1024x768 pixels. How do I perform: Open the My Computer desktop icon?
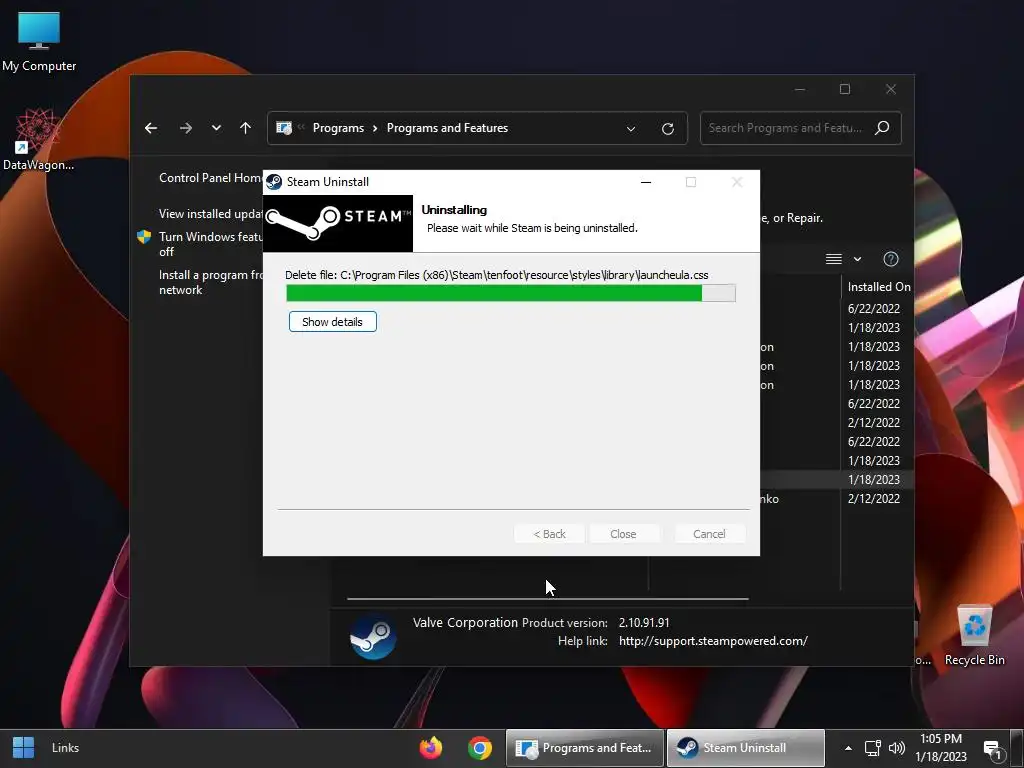[x=39, y=42]
